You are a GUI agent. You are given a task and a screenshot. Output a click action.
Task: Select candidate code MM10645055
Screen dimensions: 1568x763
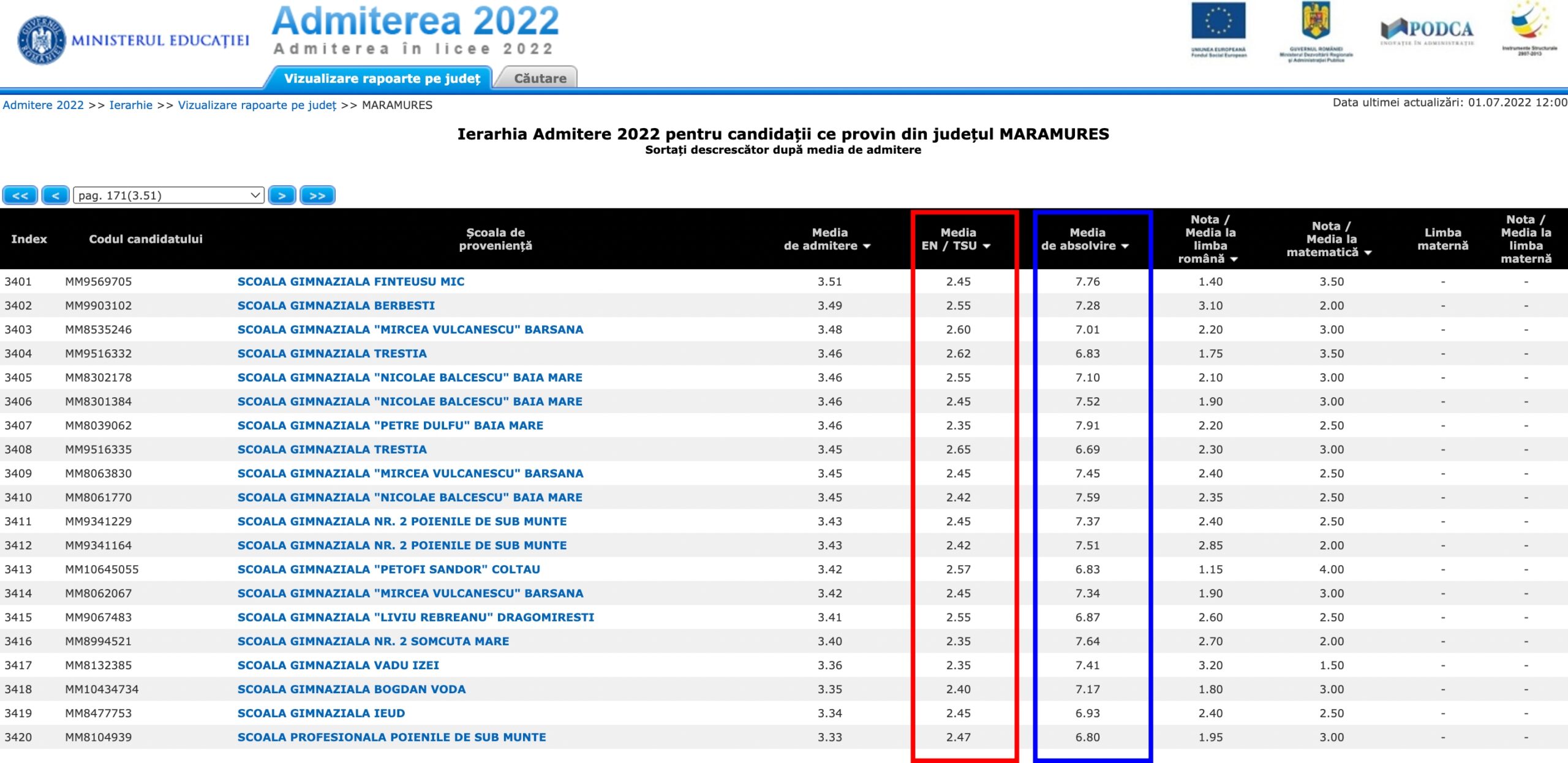102,569
